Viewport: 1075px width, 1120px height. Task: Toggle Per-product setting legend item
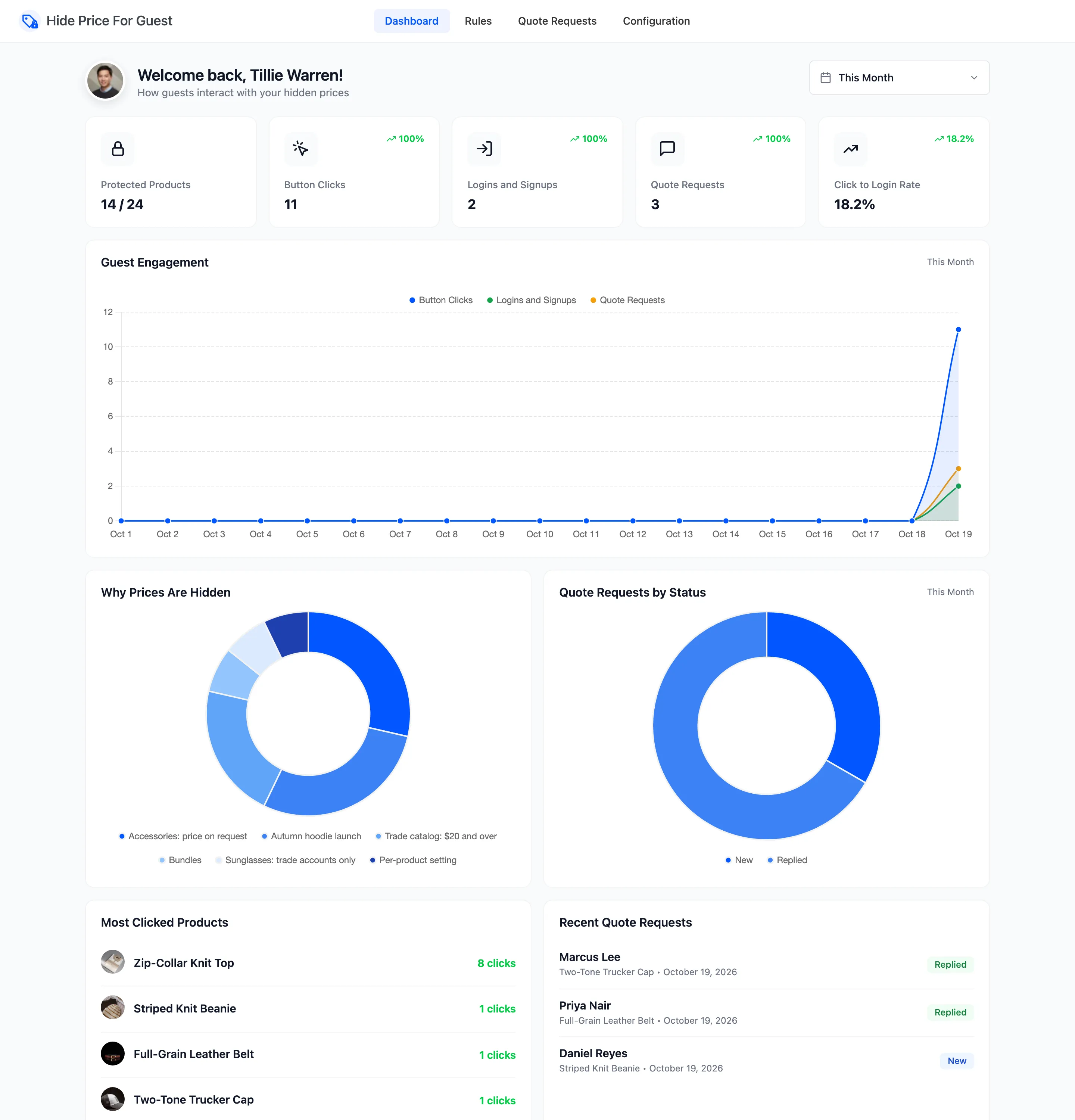coord(413,860)
